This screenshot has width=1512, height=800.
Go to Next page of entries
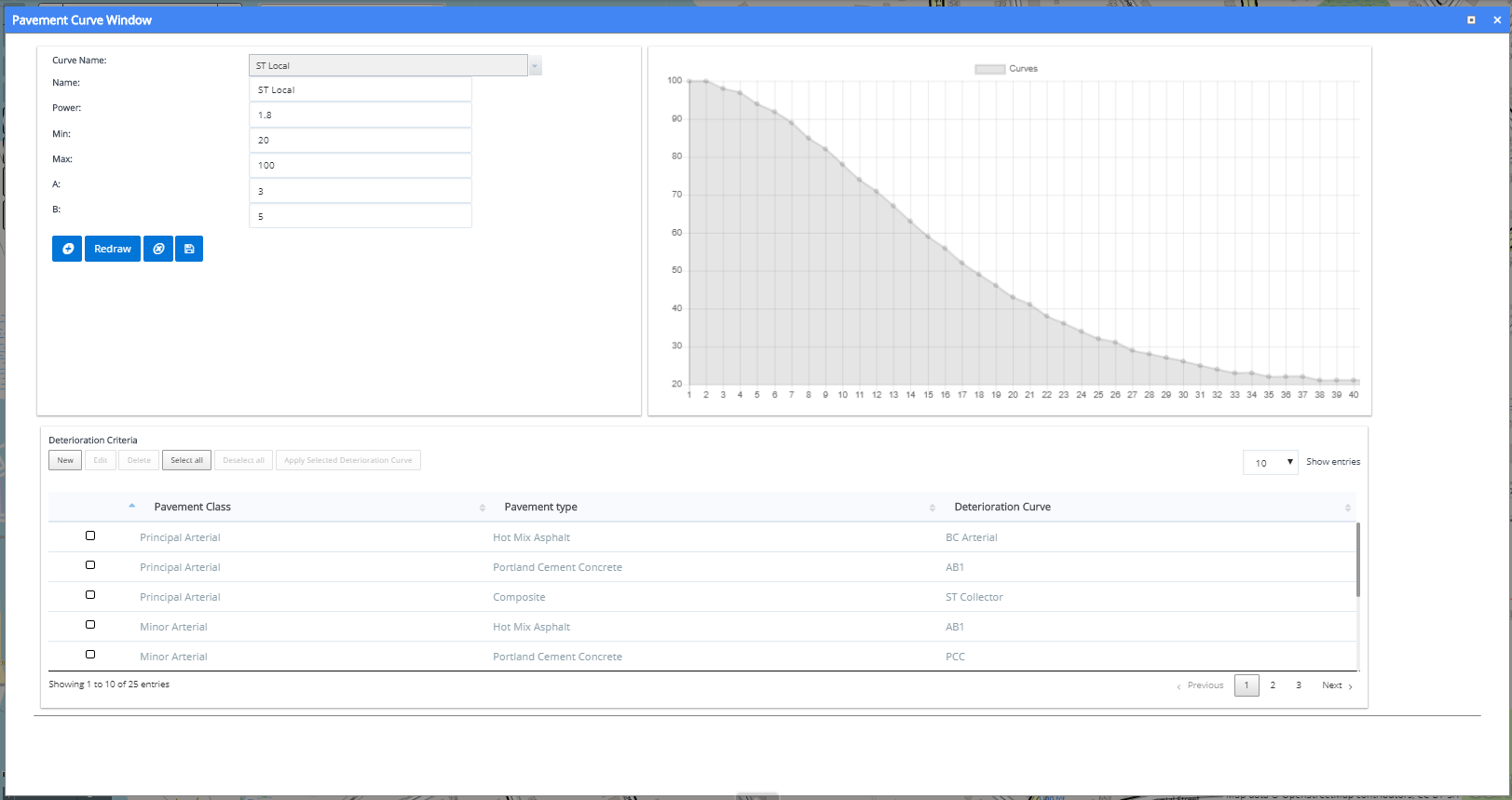1336,685
